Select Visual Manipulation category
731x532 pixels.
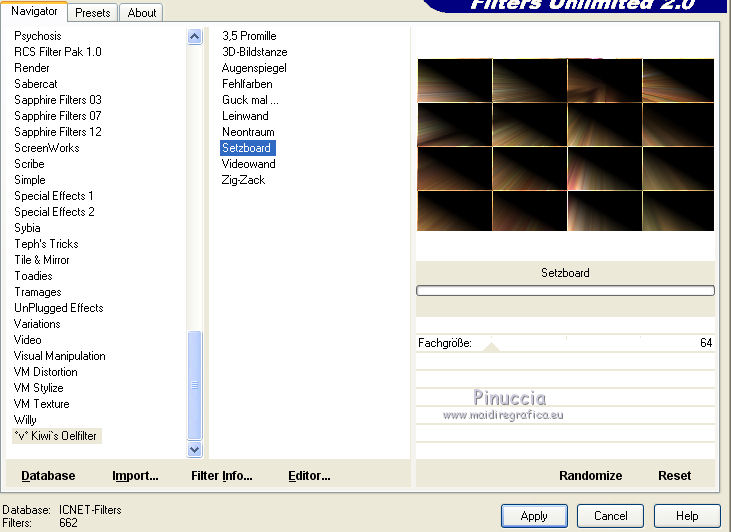(60, 356)
